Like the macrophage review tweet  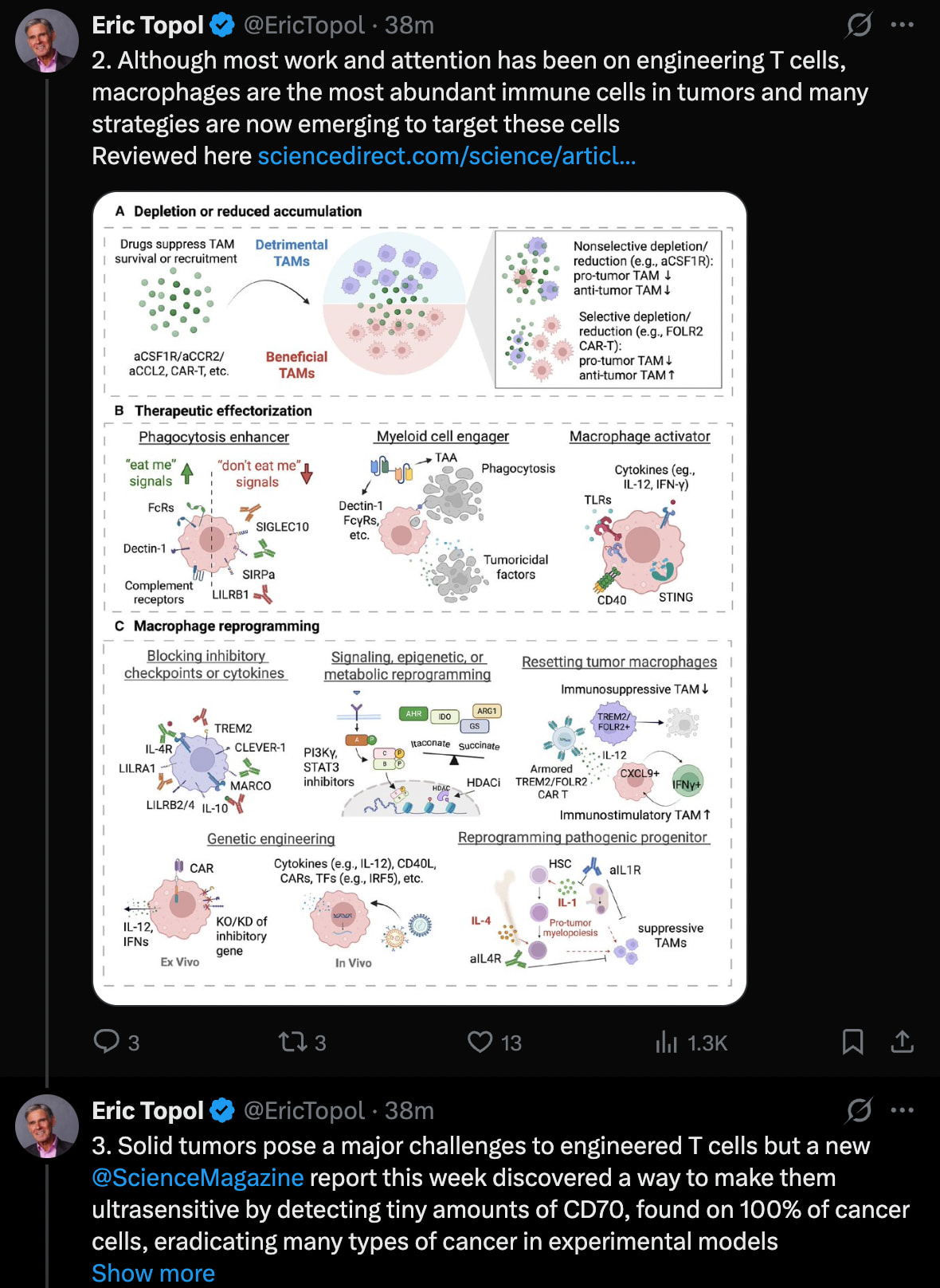480,1042
